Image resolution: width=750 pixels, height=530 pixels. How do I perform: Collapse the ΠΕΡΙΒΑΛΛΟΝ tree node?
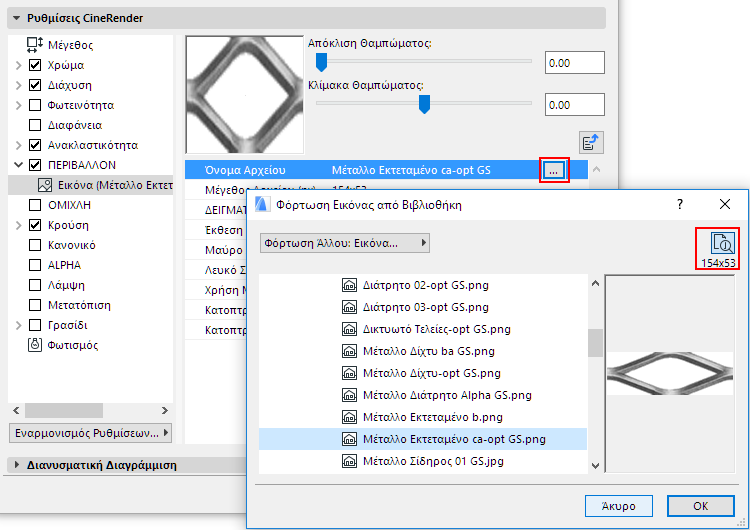19,165
